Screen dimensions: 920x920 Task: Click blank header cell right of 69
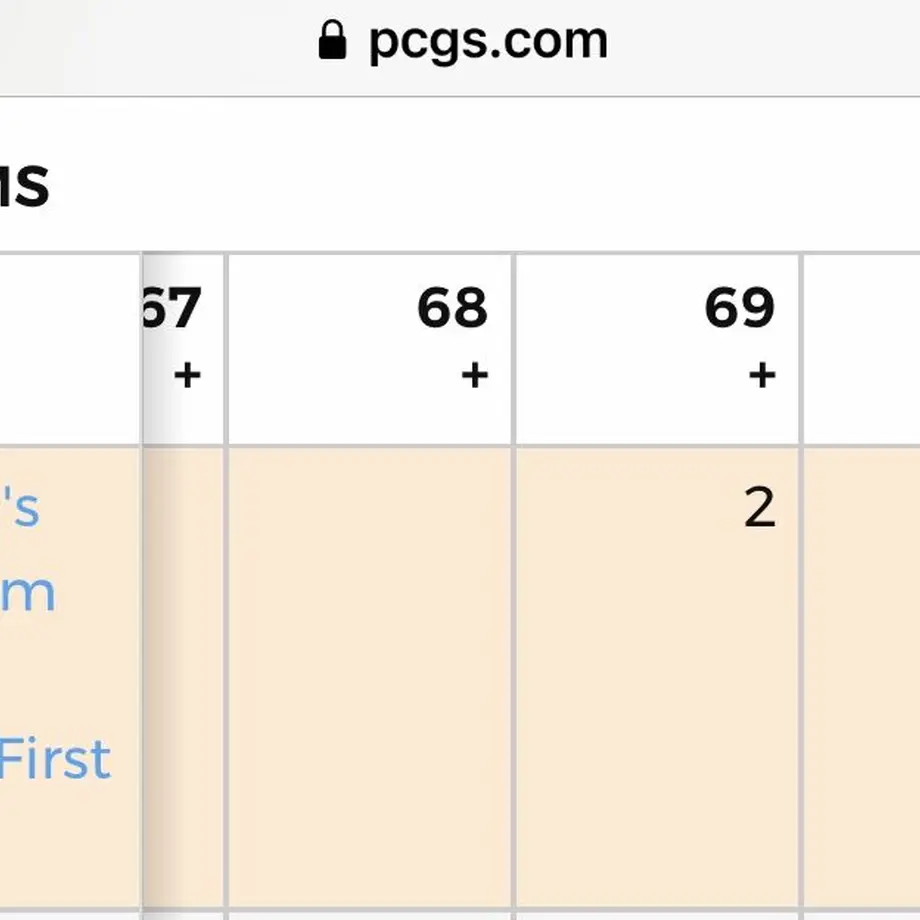[862, 350]
